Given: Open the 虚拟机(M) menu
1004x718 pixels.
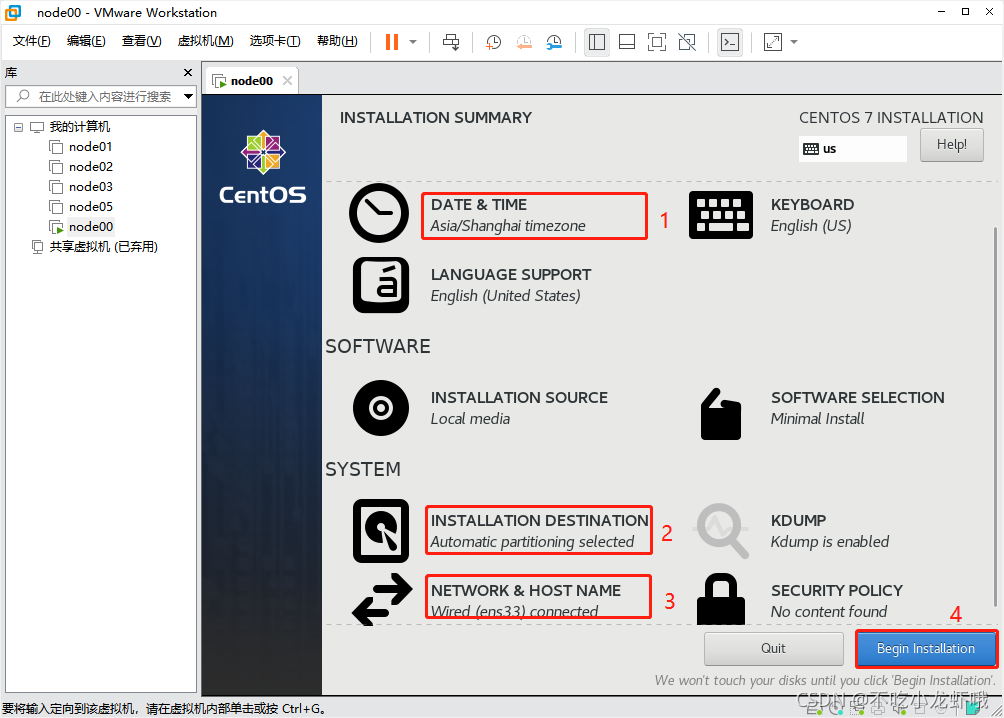Looking at the screenshot, I should tap(205, 41).
